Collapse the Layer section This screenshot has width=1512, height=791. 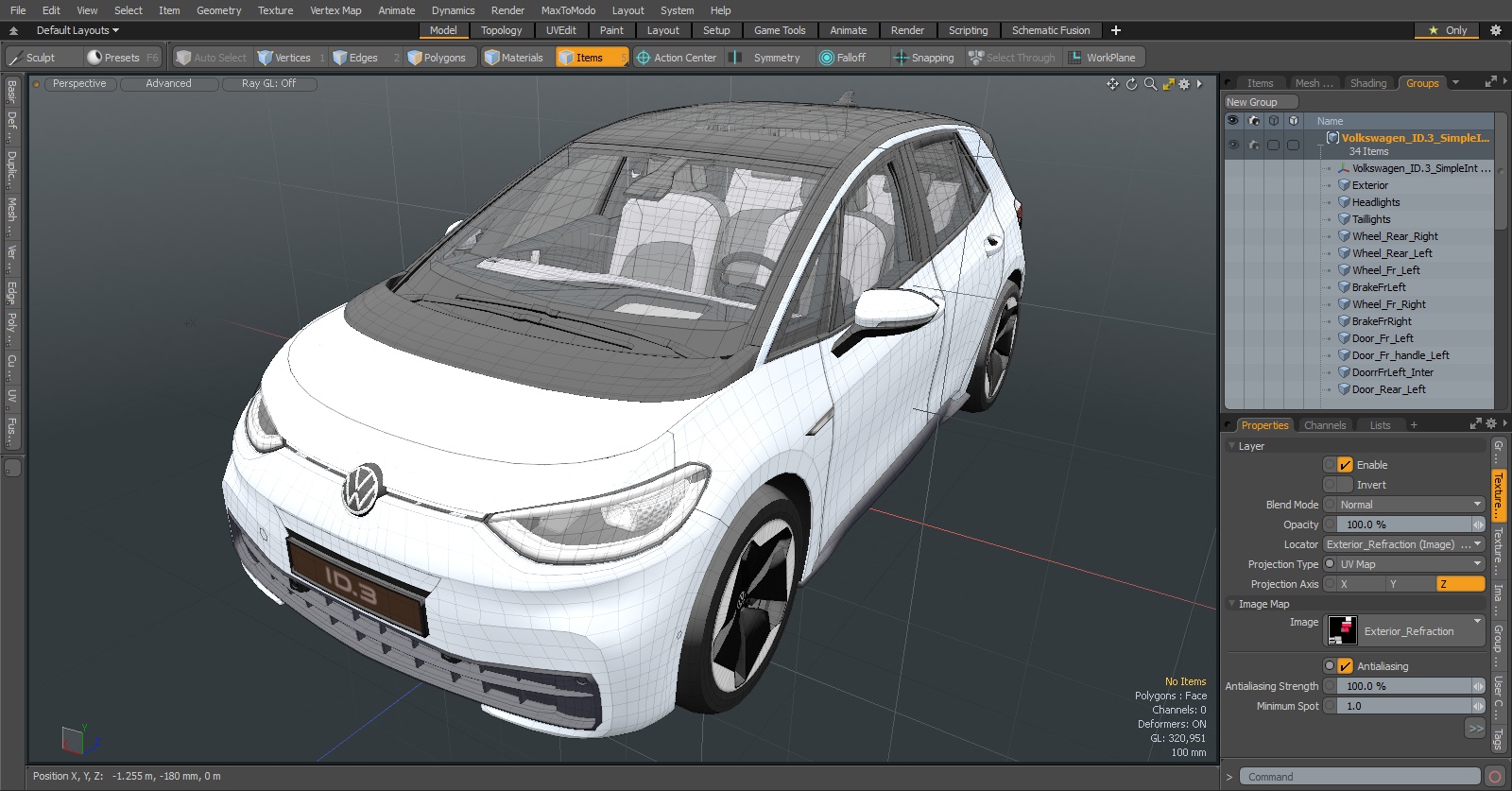point(1232,446)
